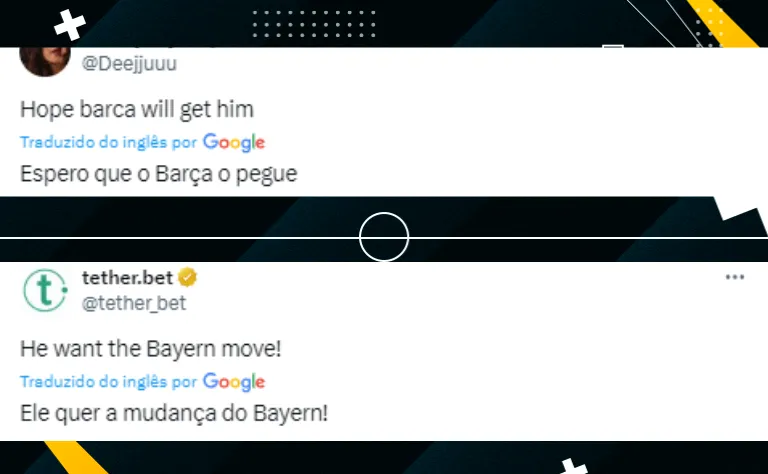Image resolution: width=768 pixels, height=474 pixels.
Task: Click Google logo in first translation notice
Action: 234,142
